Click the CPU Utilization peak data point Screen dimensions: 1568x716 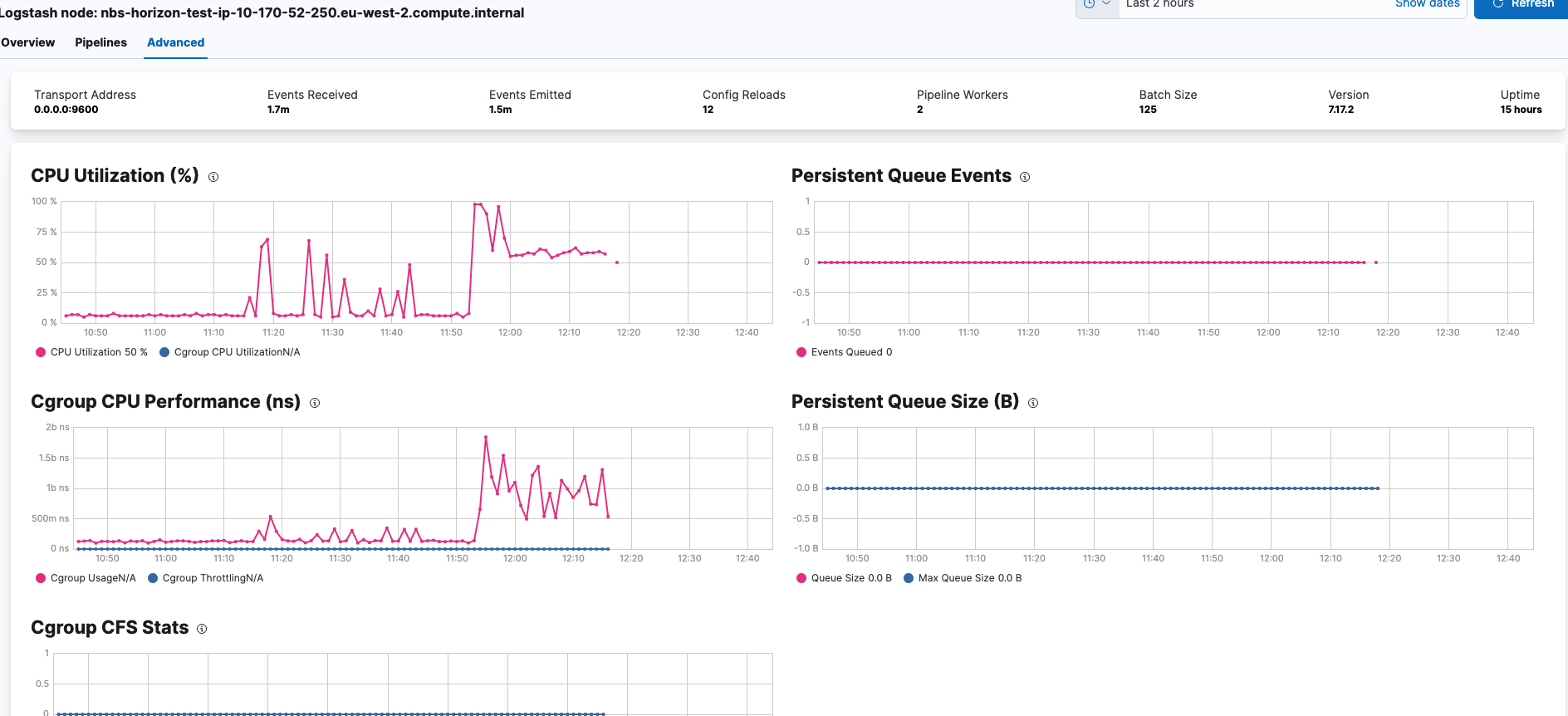point(475,204)
